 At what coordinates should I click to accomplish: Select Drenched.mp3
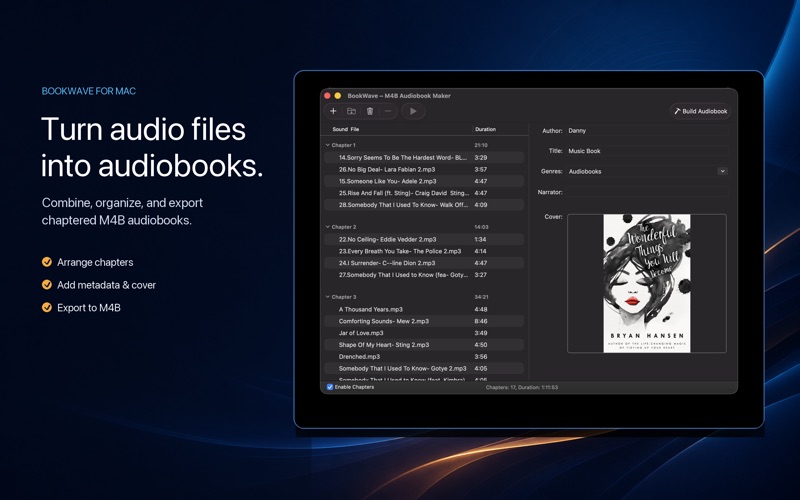[x=424, y=357]
